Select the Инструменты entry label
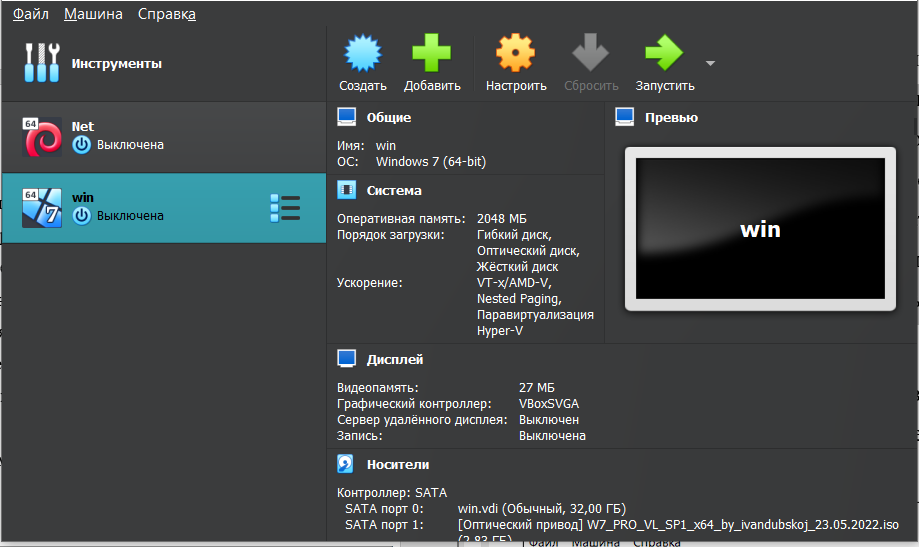The height and width of the screenshot is (547, 919). [x=117, y=63]
